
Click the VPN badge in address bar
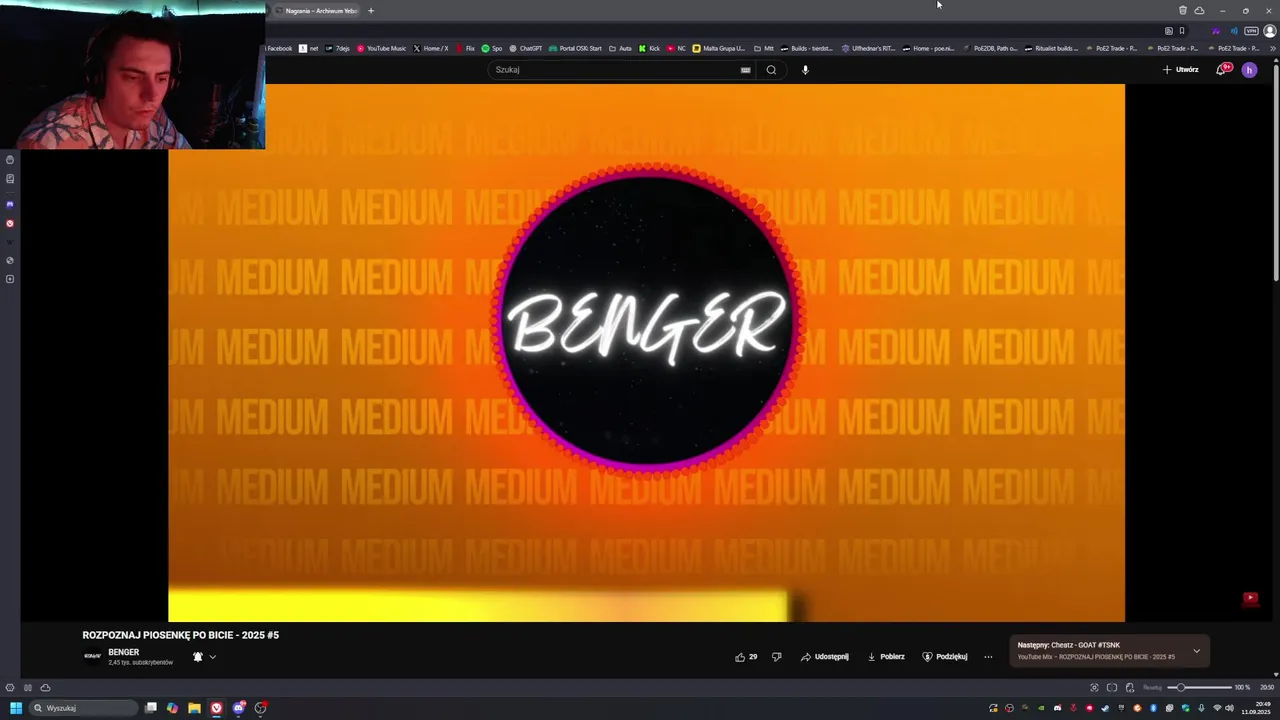[x=1251, y=31]
